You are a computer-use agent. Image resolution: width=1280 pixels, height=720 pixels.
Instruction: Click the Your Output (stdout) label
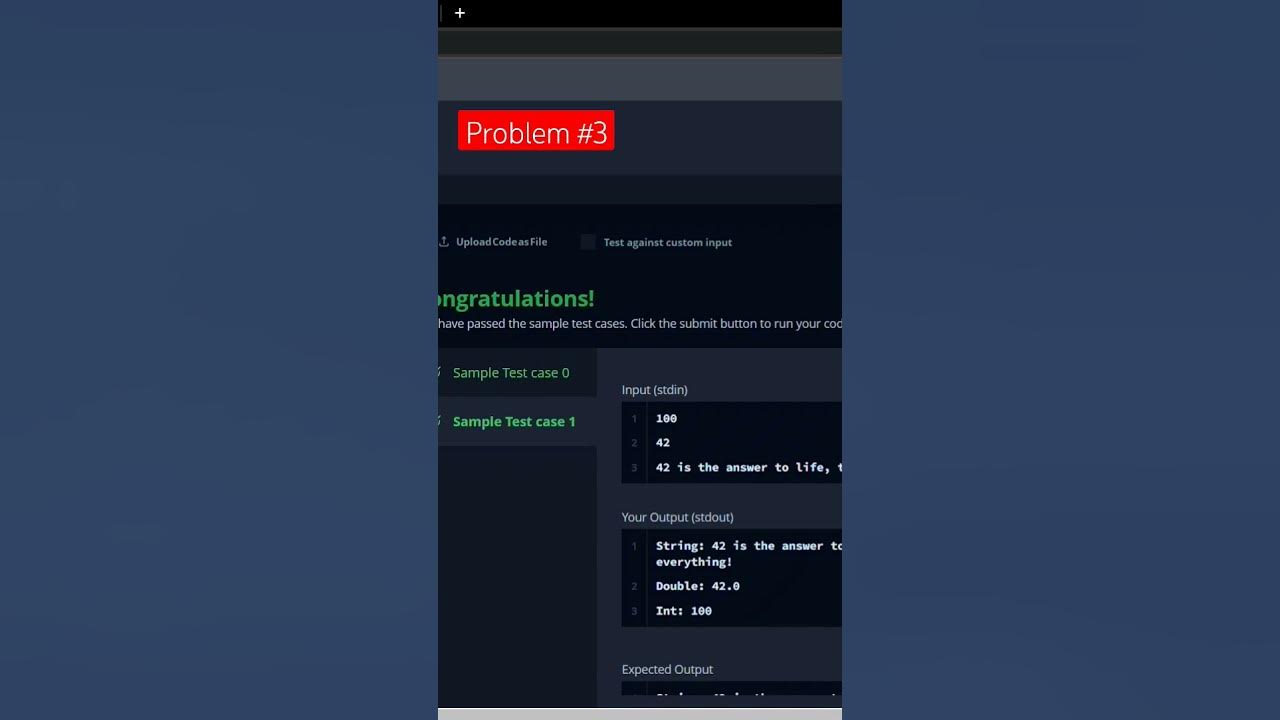pyautogui.click(x=678, y=517)
